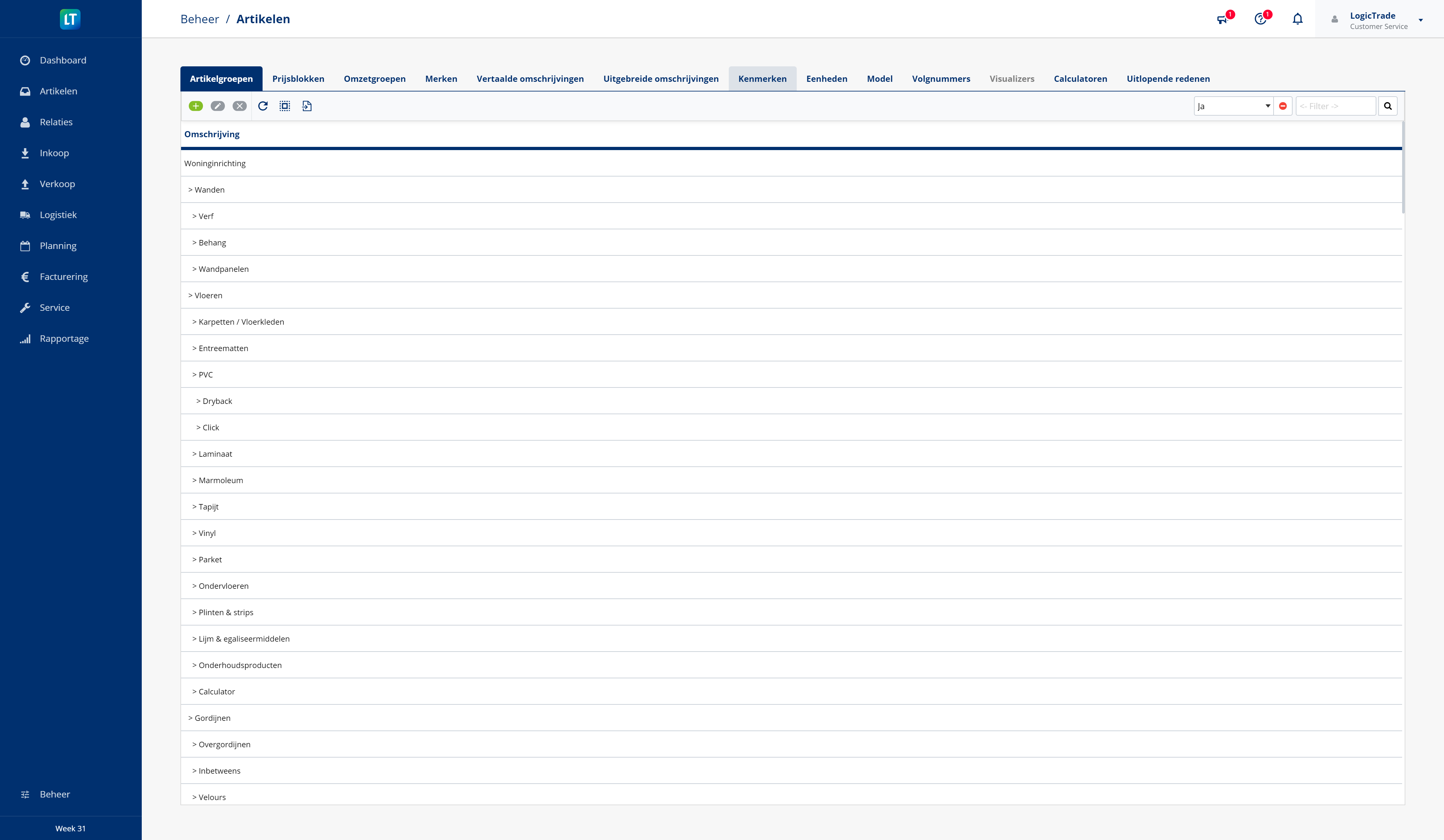Select the Verf row
The image size is (1444, 840).
coord(791,216)
